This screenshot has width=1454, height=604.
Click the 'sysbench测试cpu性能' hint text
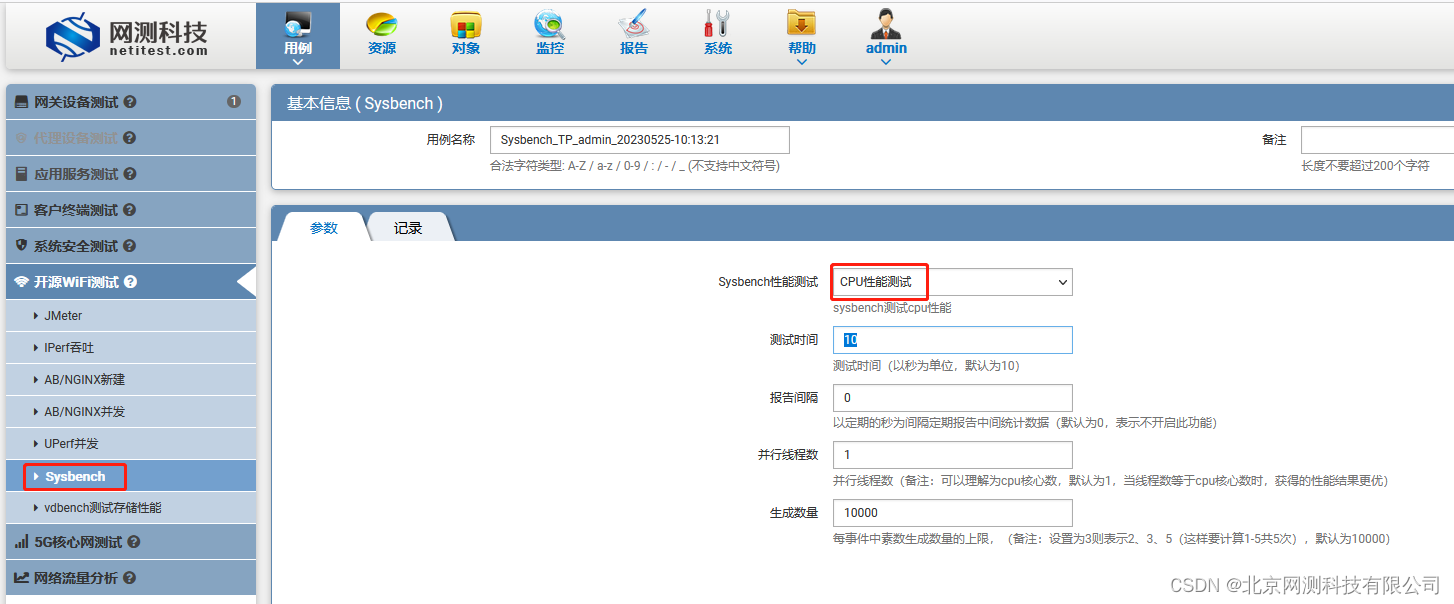892,308
